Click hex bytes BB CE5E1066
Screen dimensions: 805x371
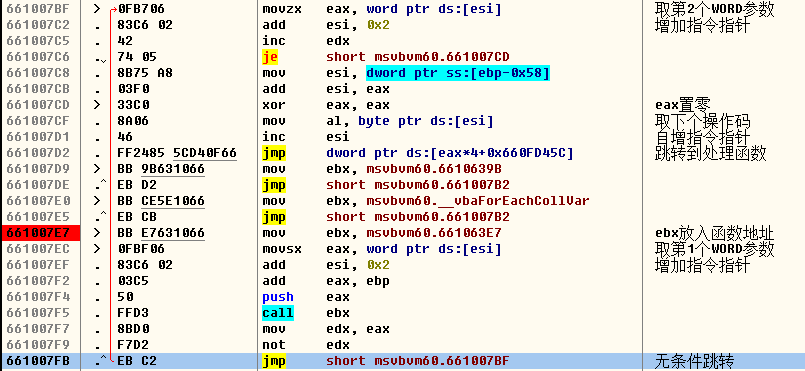click(x=161, y=201)
